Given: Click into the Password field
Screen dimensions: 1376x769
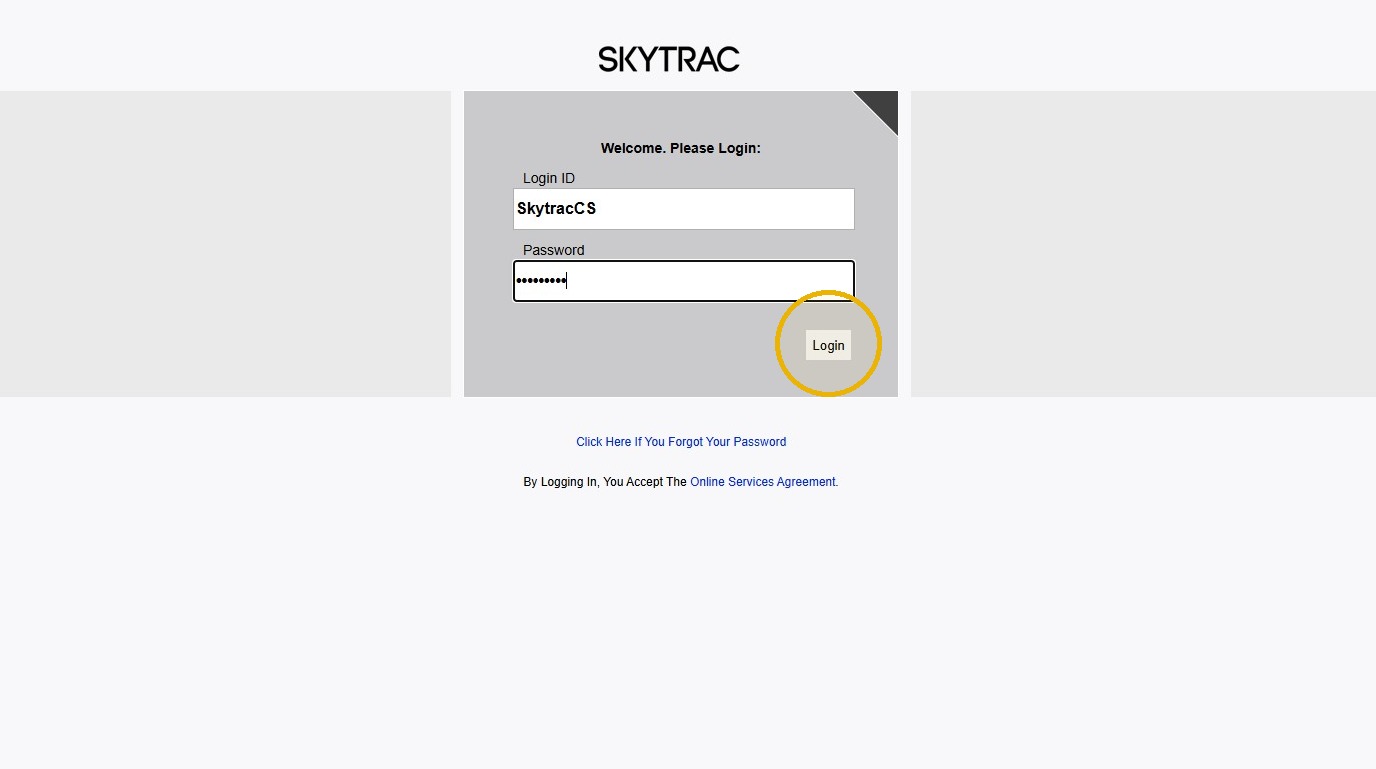Looking at the screenshot, I should (x=684, y=281).
